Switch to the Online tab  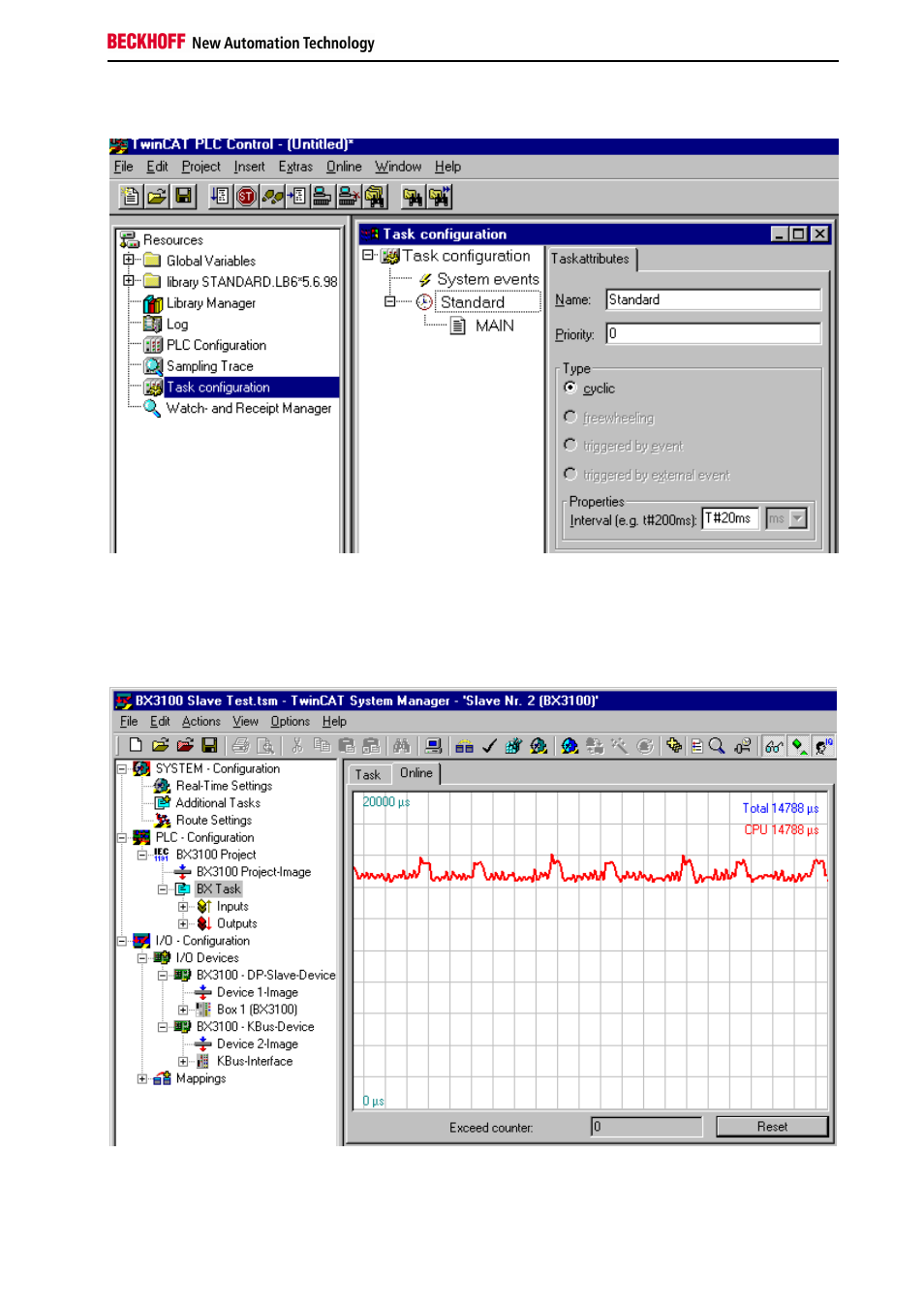[x=416, y=773]
